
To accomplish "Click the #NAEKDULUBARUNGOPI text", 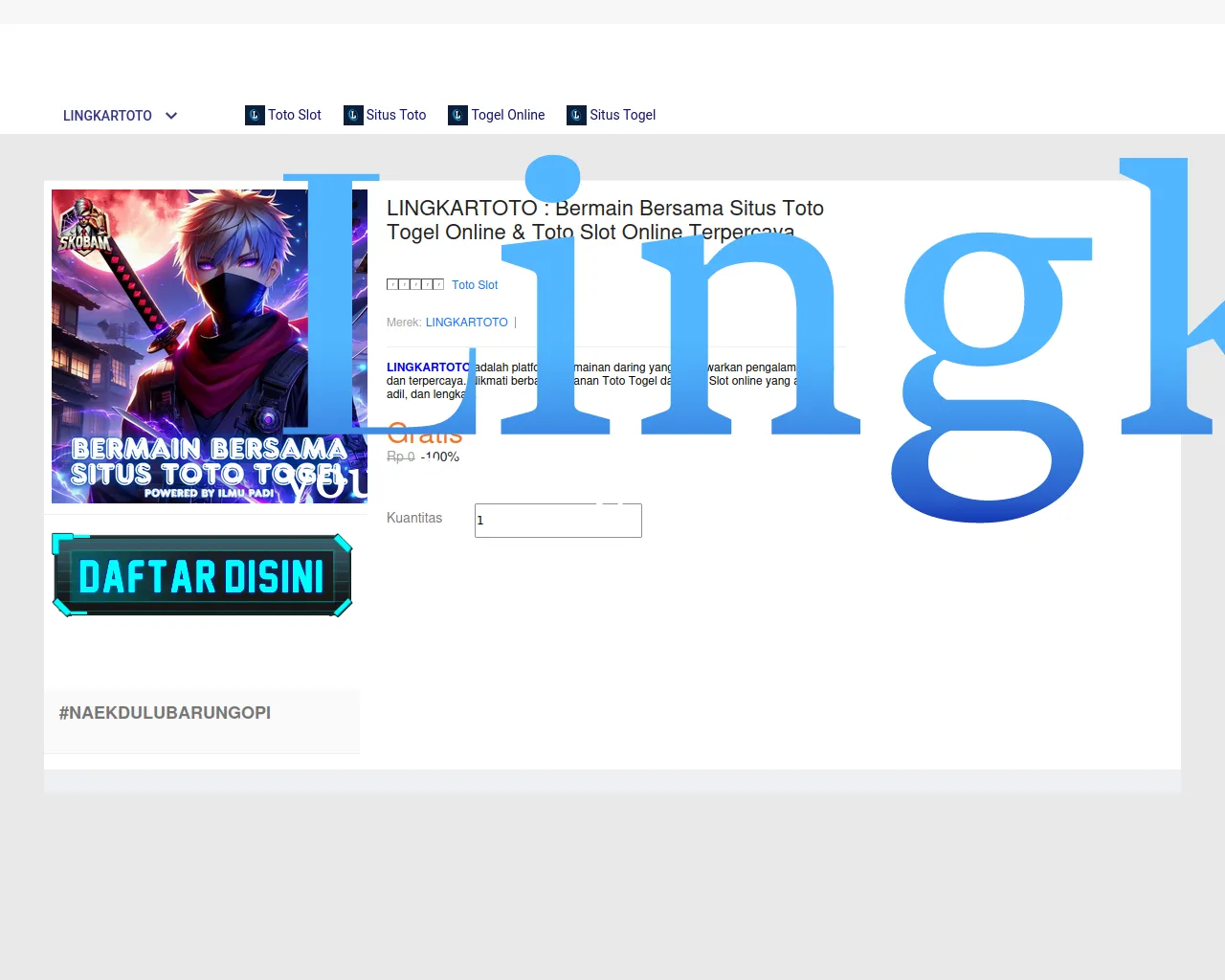I will tap(165, 713).
